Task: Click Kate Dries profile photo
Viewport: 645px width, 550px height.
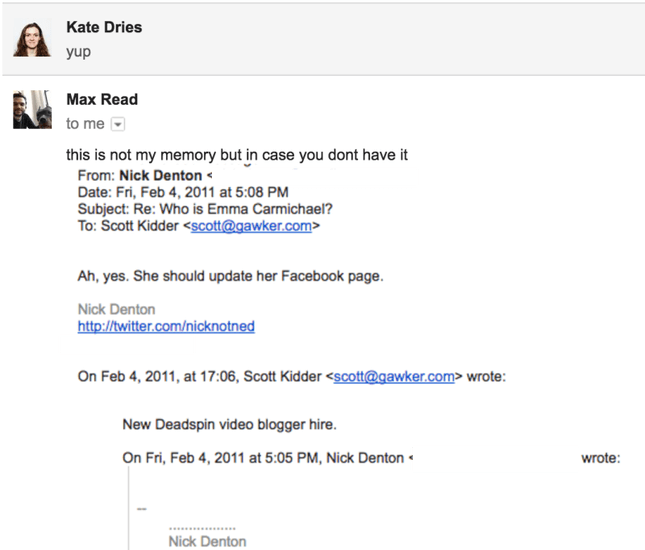Action: pyautogui.click(x=32, y=39)
